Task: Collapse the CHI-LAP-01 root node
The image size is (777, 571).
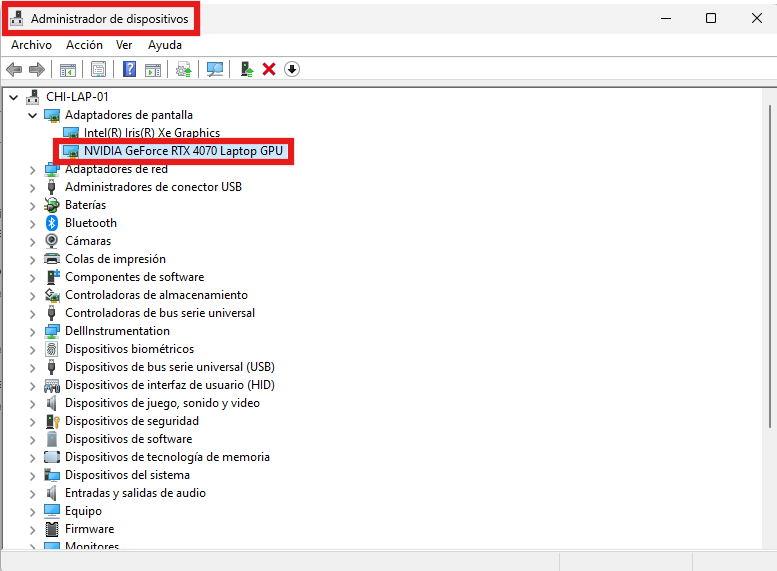Action: click(x=14, y=97)
